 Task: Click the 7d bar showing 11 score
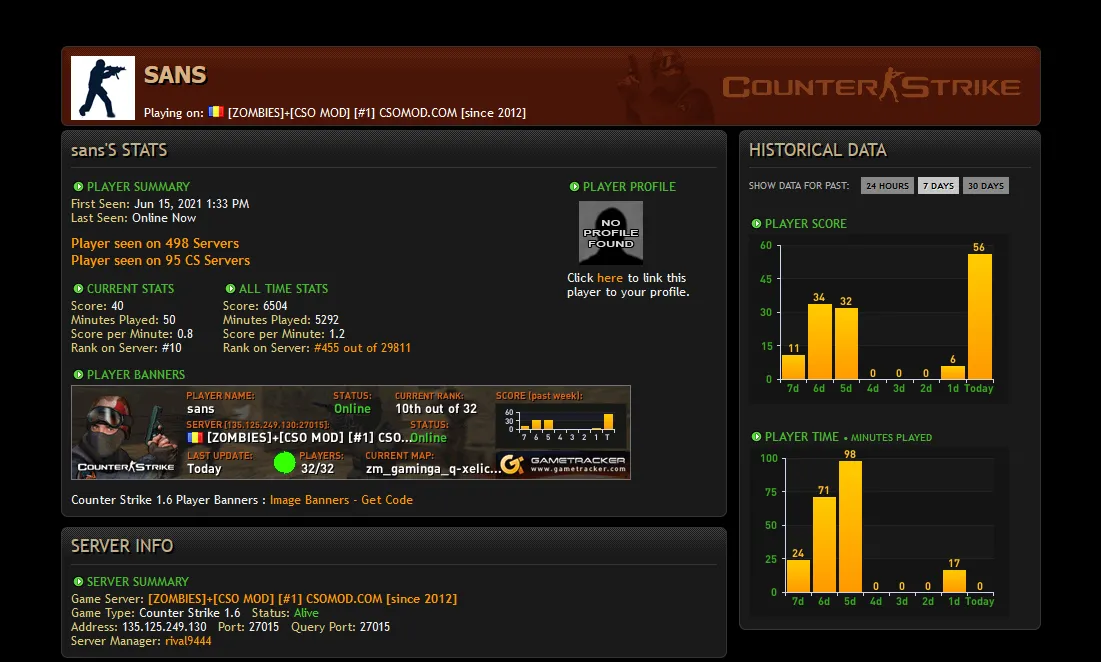click(793, 367)
